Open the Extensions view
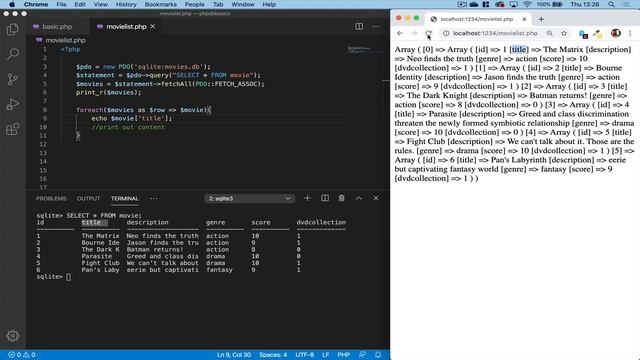 pyautogui.click(x=13, y=129)
